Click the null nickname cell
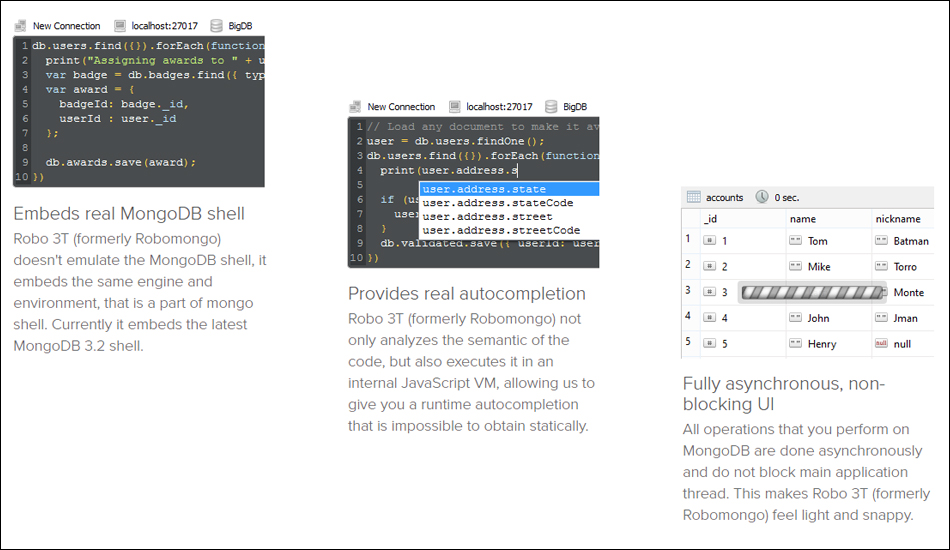The width and height of the screenshot is (950, 550). click(x=903, y=343)
